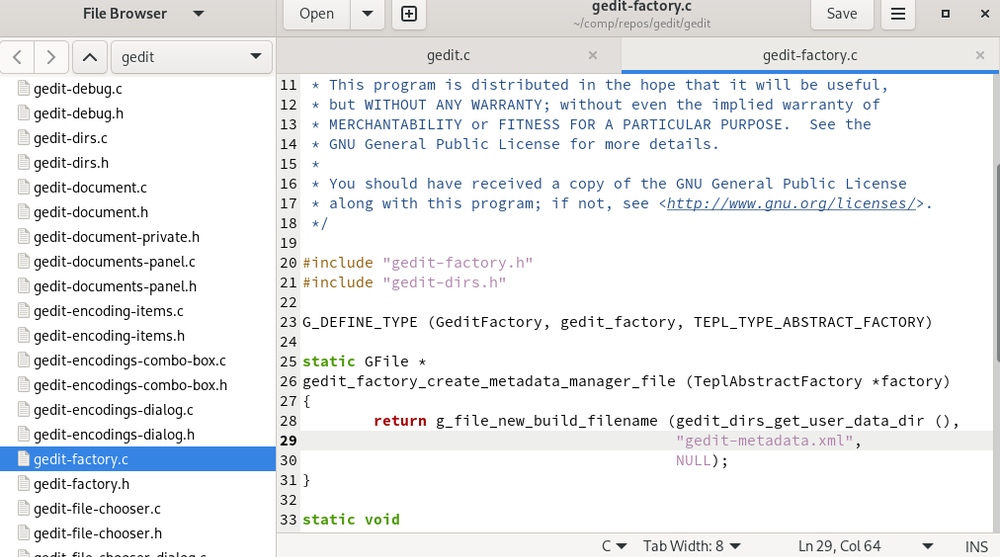This screenshot has height=557, width=1000.
Task: Click the Save button
Action: coord(842,13)
